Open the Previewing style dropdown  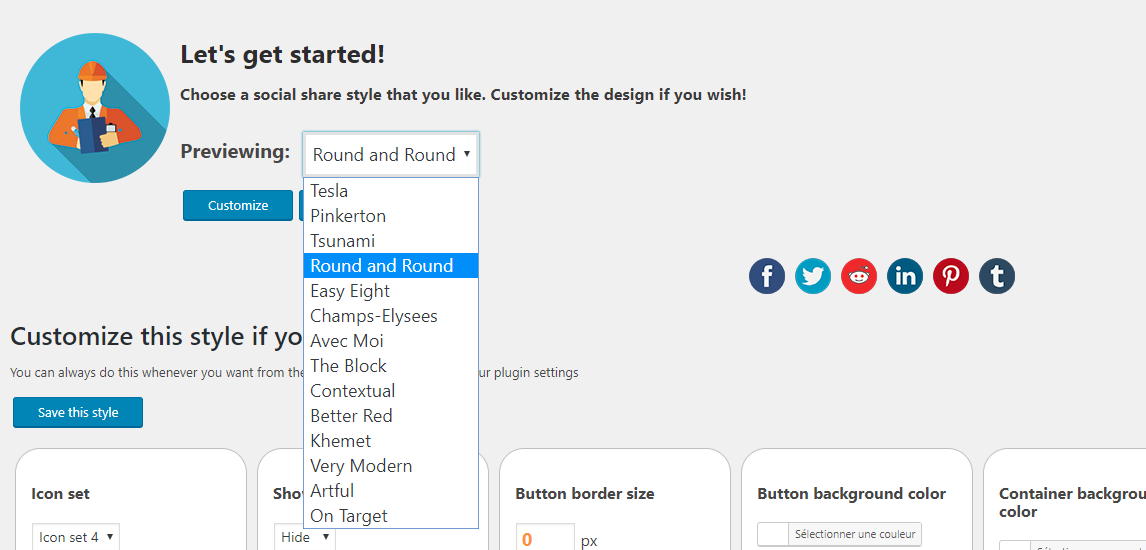392,154
